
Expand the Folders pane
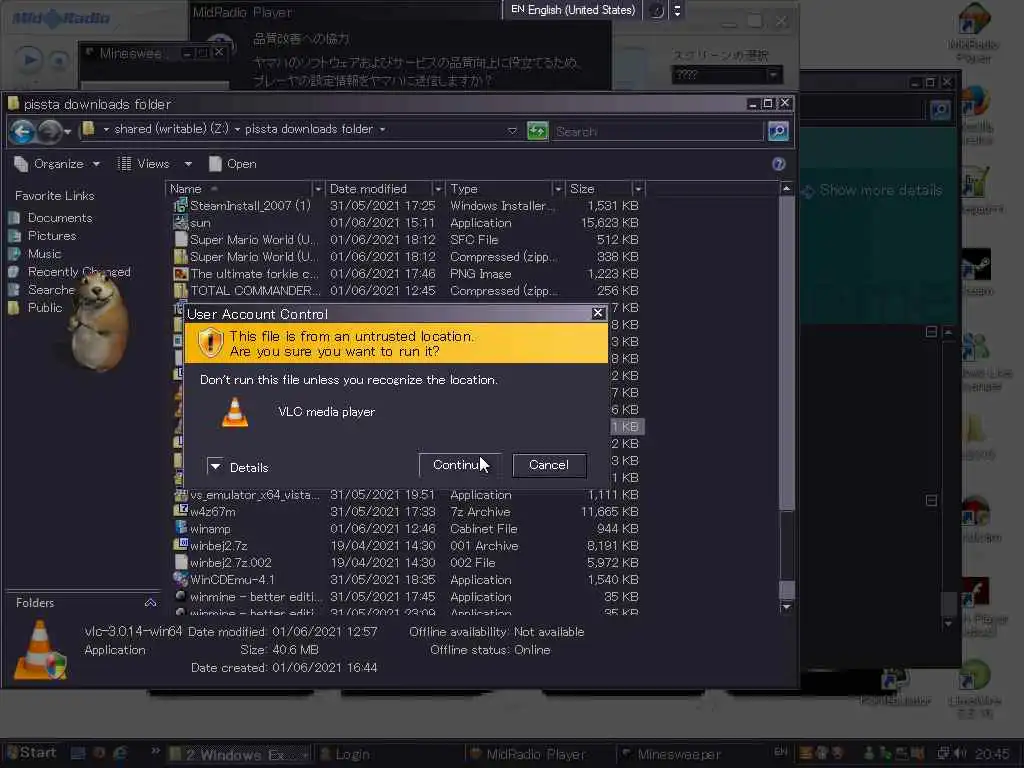(x=150, y=603)
